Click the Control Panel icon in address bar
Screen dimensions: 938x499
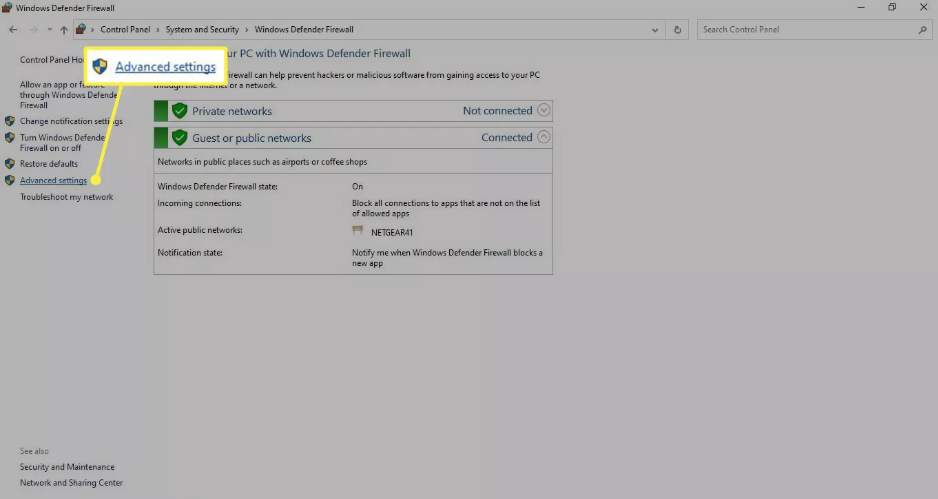click(81, 29)
